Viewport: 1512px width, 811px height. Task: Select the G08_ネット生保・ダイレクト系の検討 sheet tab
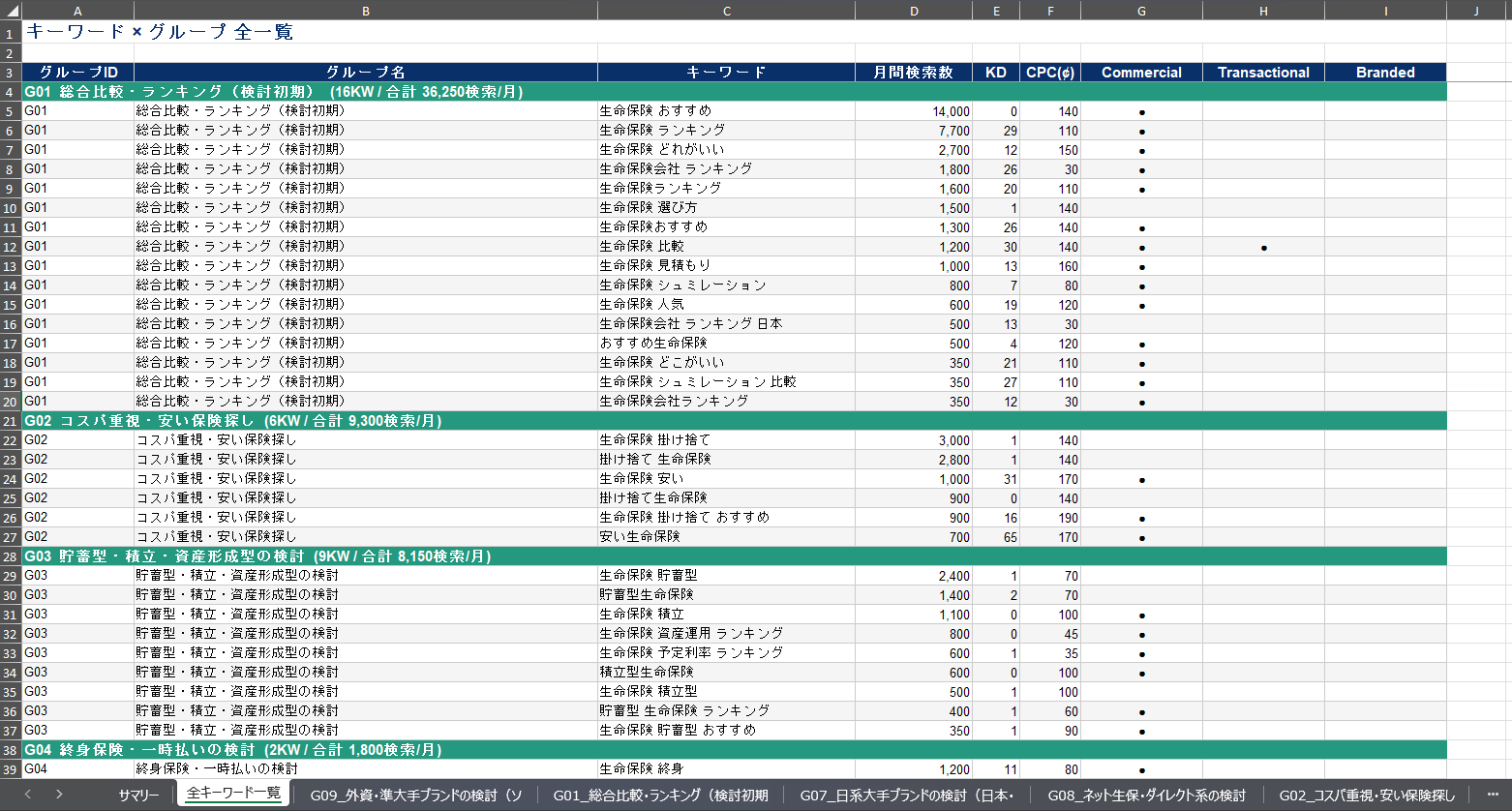1146,795
